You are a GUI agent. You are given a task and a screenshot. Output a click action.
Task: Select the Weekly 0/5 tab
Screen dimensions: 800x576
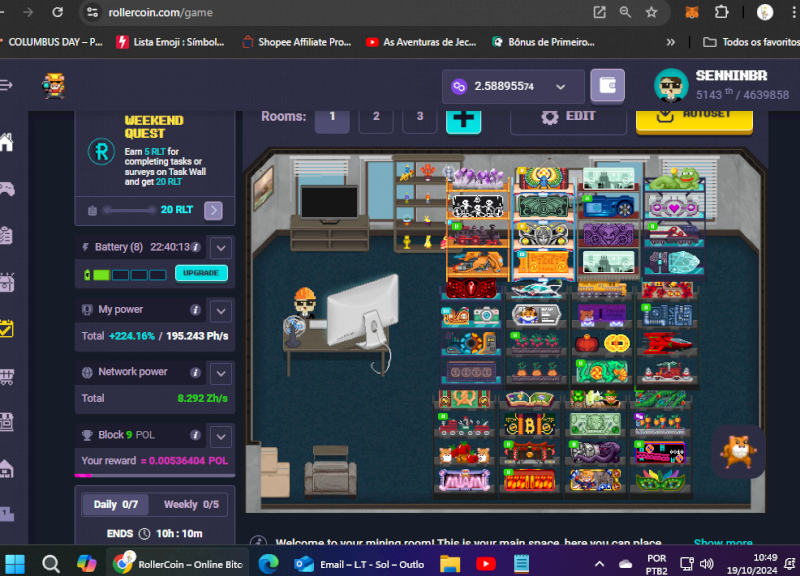(191, 505)
